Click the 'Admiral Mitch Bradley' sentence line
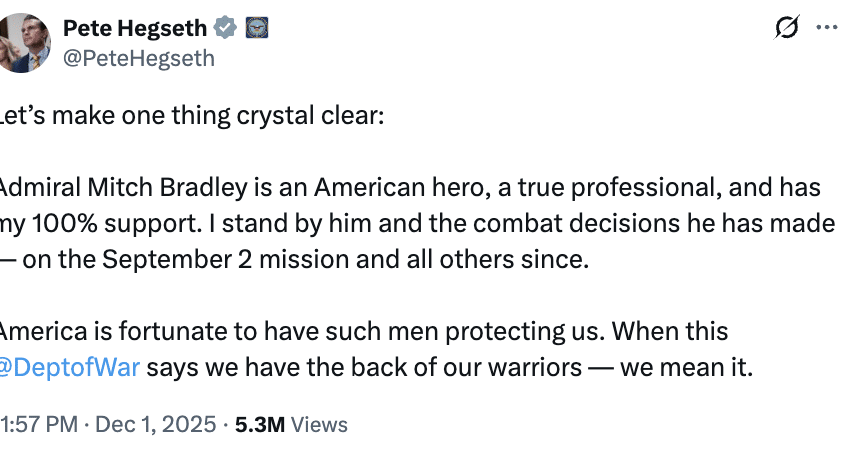845x456 pixels. tap(100, 188)
